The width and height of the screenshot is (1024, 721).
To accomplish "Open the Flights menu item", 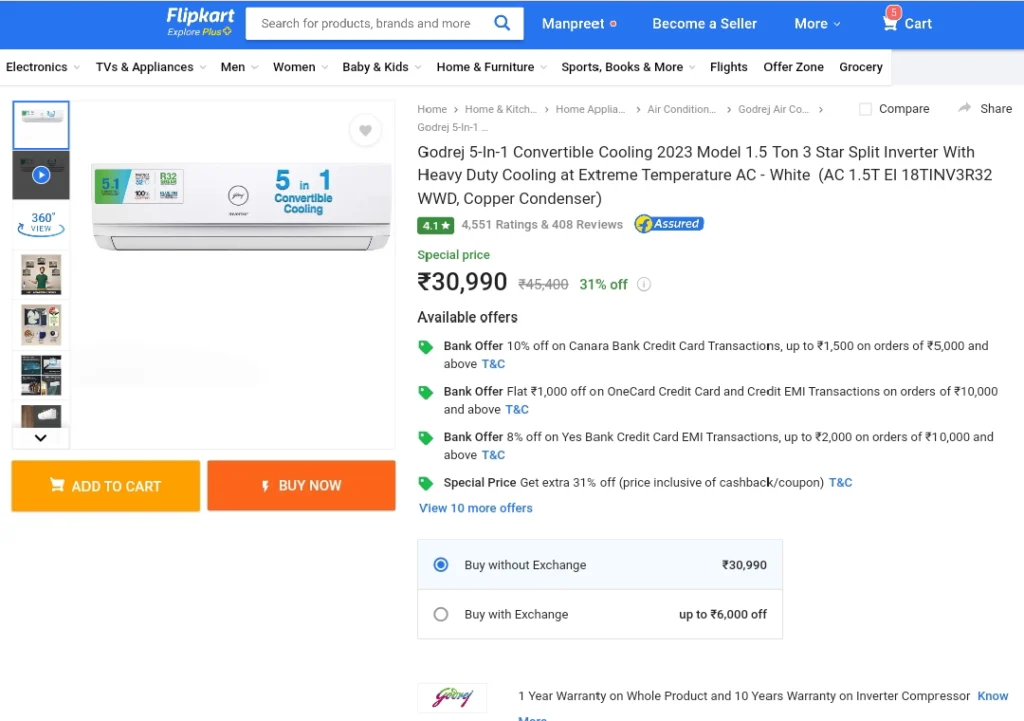I will (729, 67).
